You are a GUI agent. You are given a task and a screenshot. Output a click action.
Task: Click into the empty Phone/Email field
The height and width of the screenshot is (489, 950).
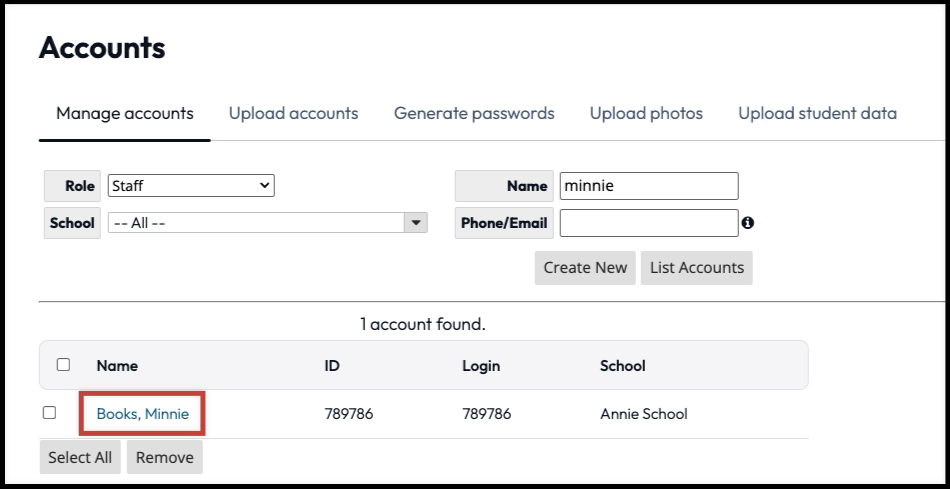(x=648, y=223)
